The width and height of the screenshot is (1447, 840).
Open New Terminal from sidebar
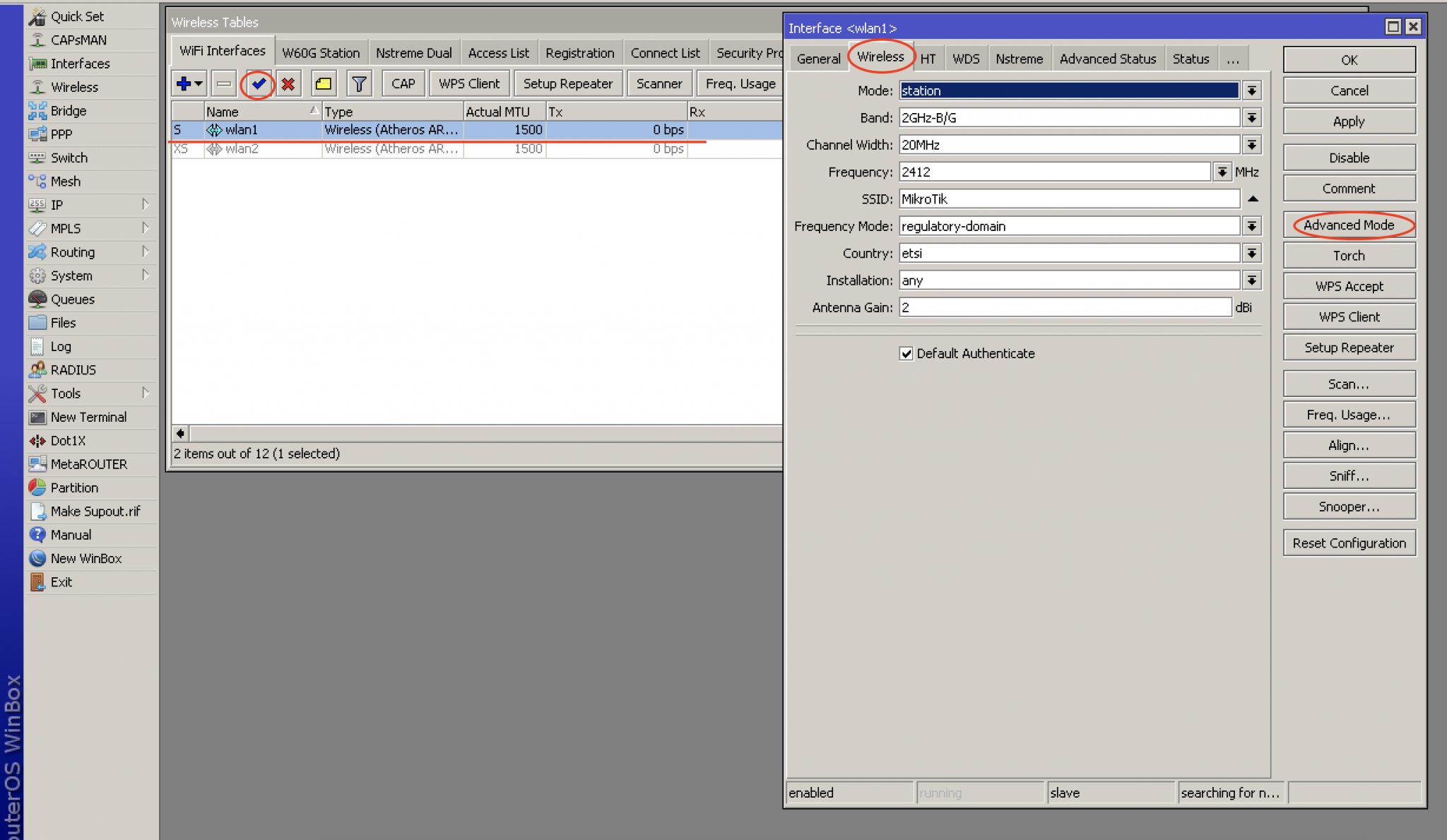(88, 417)
